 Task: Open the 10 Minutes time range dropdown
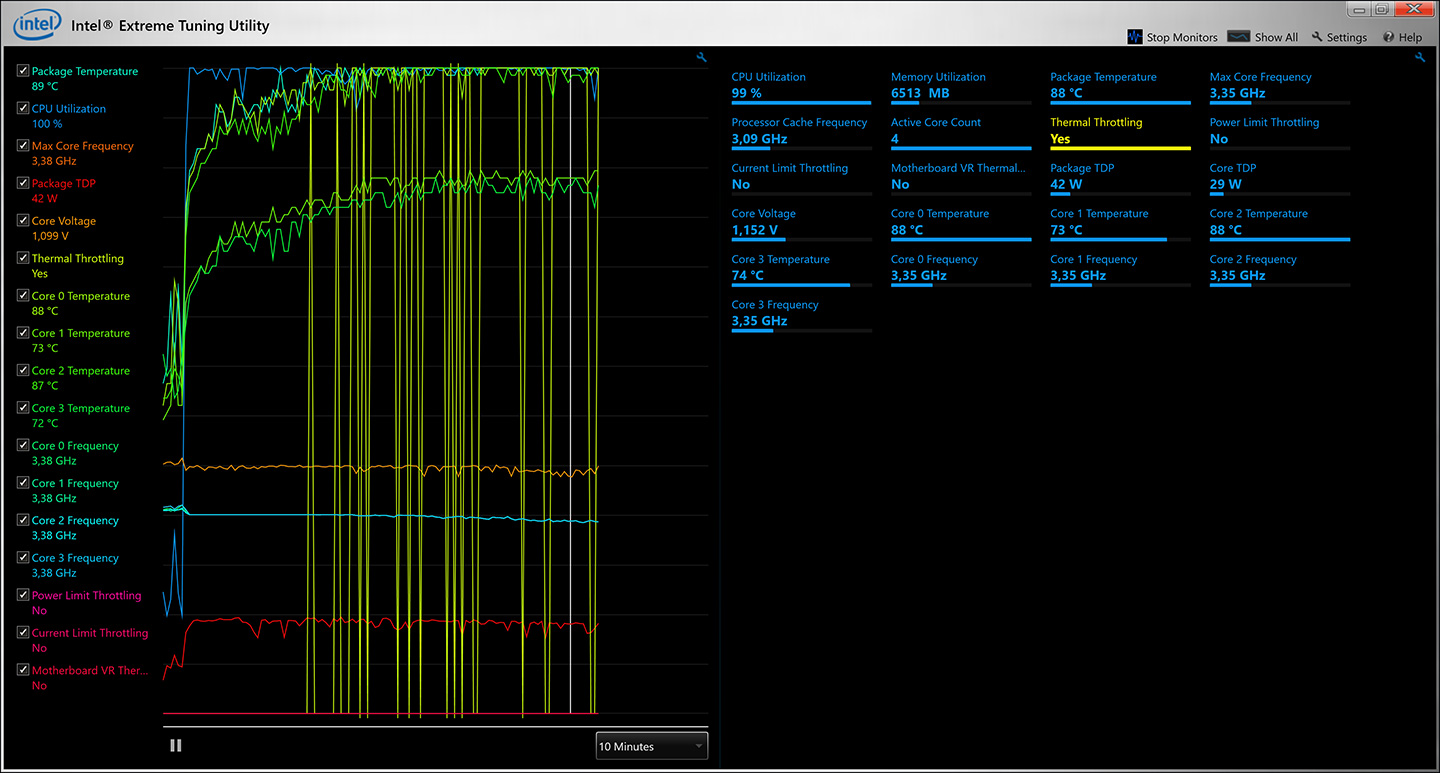click(651, 746)
